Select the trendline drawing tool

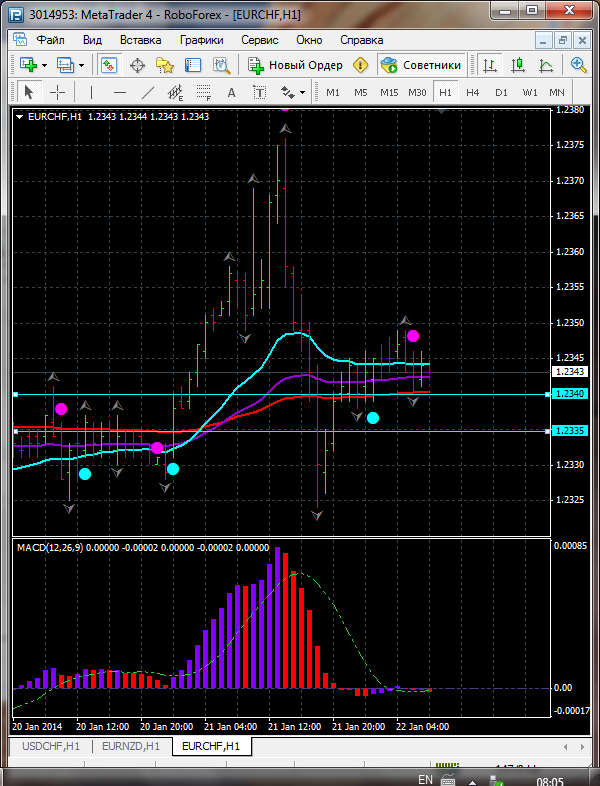[x=148, y=93]
